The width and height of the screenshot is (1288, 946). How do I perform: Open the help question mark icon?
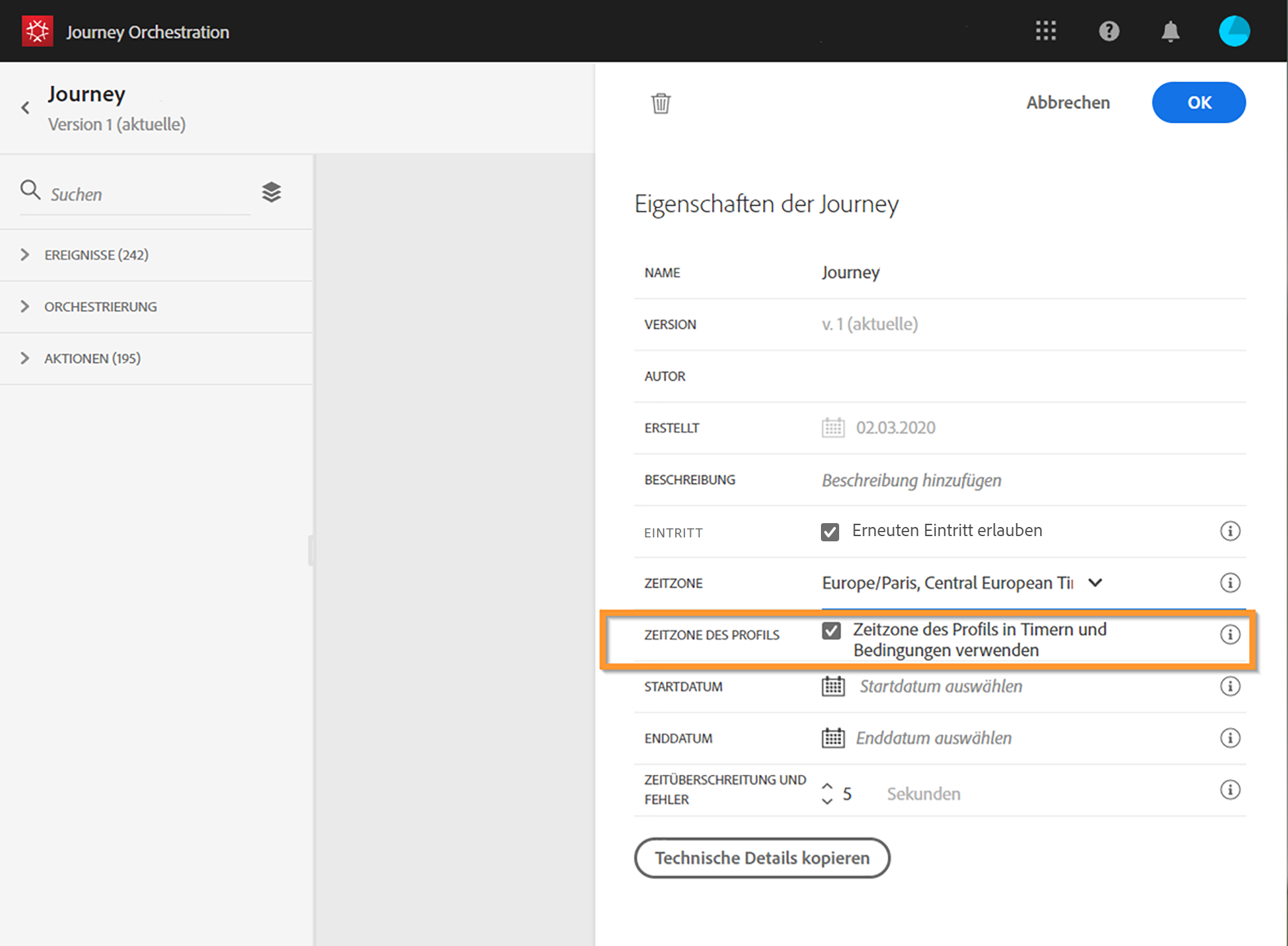(1108, 31)
